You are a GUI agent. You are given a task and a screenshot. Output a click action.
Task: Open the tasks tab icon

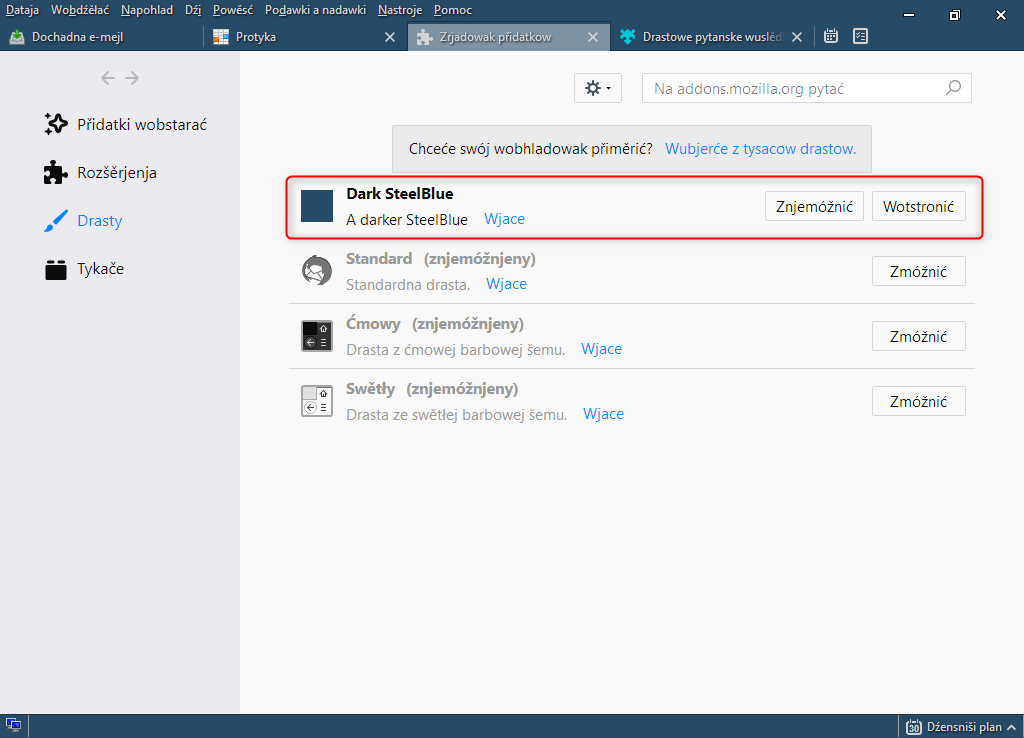pos(860,37)
